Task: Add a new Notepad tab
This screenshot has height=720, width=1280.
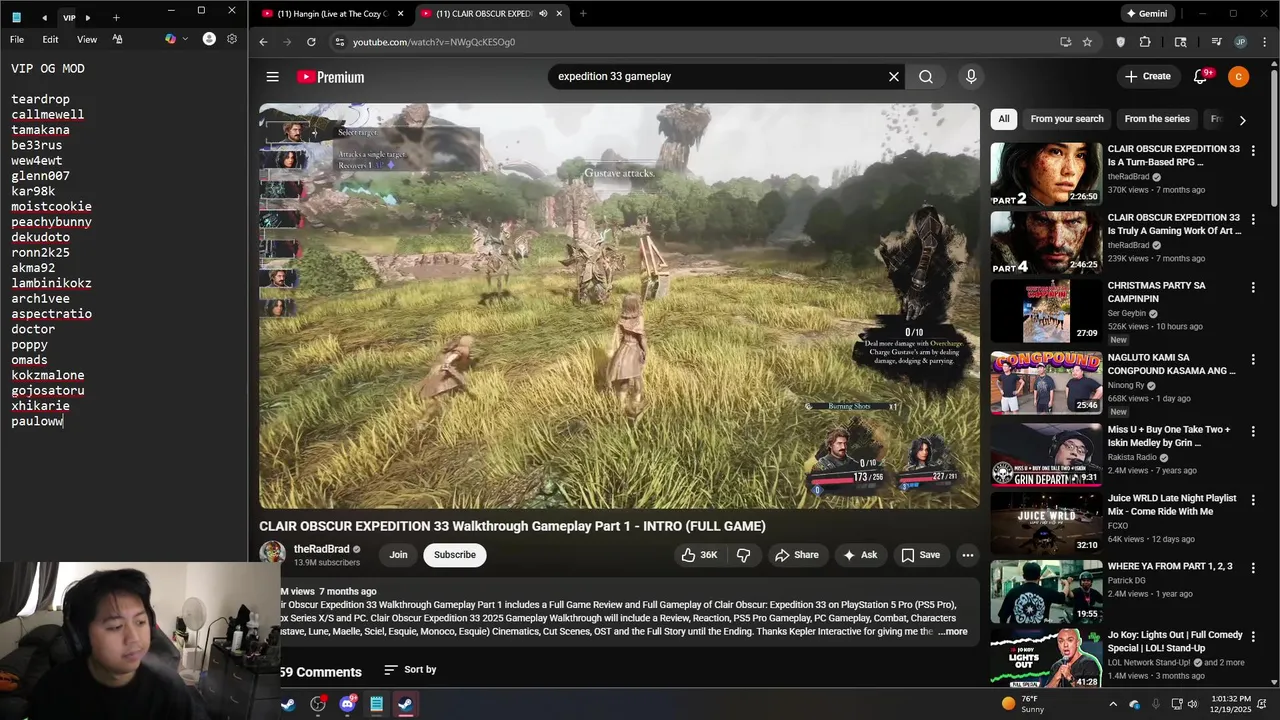Action: pos(116,17)
